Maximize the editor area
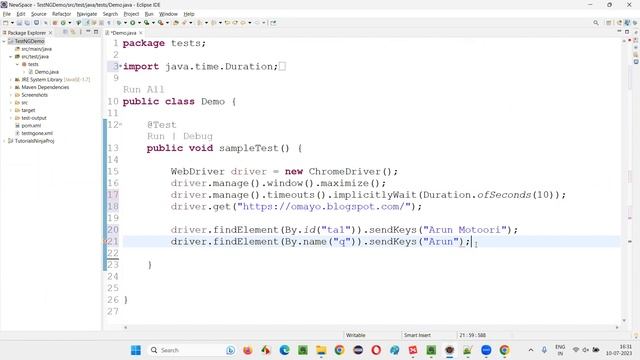Viewport: 640px width, 360px height. [627, 32]
